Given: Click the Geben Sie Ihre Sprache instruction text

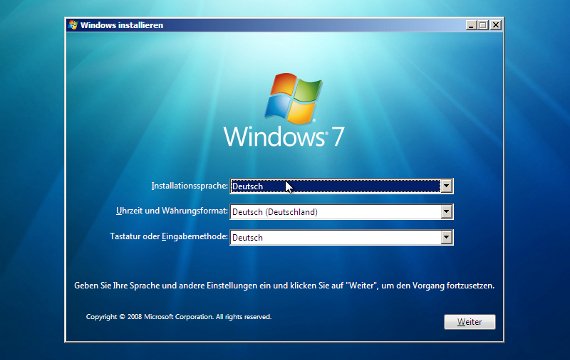Looking at the screenshot, I should (x=284, y=285).
